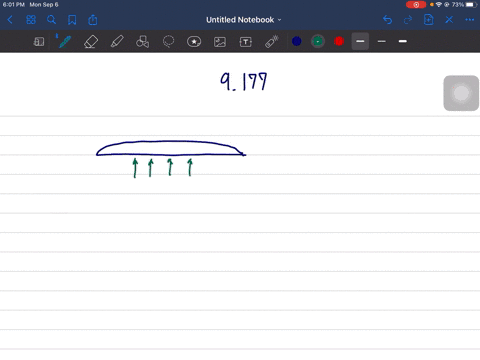Open the share and export menu
480x360 pixels.
point(93,20)
